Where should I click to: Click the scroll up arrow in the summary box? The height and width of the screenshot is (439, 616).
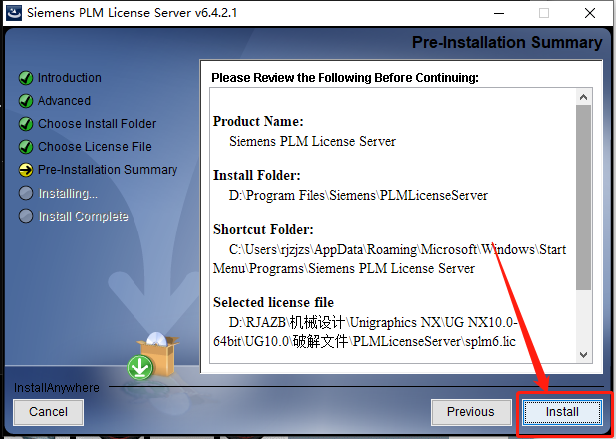(x=583, y=97)
